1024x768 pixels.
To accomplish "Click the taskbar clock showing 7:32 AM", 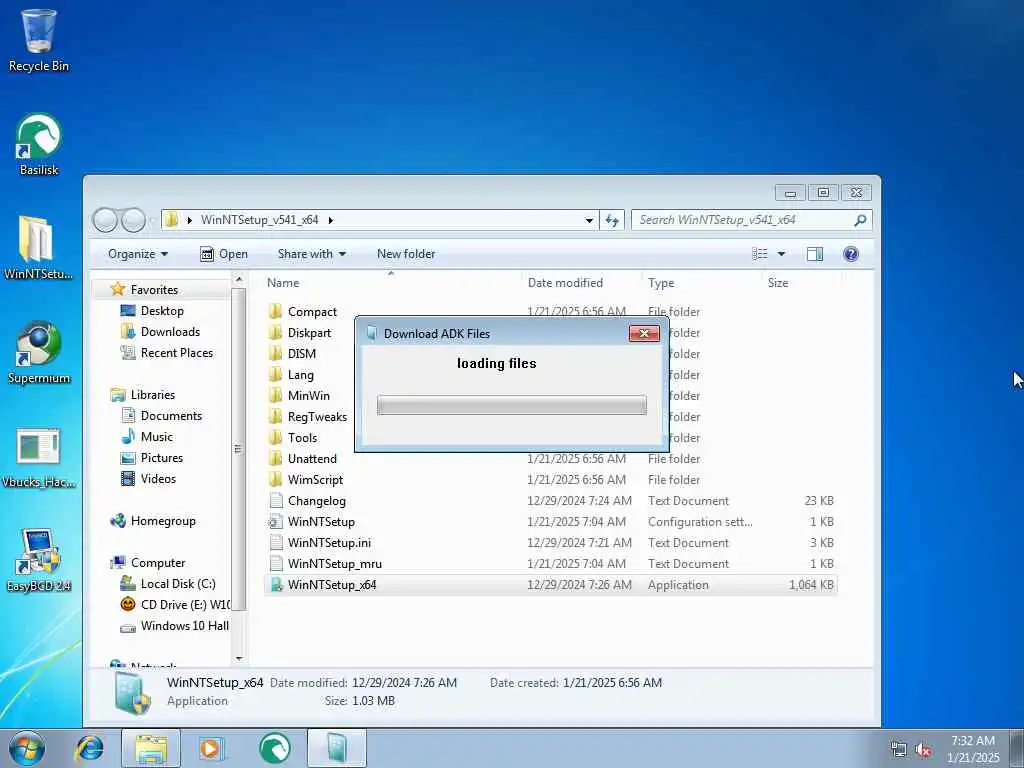I will (973, 749).
